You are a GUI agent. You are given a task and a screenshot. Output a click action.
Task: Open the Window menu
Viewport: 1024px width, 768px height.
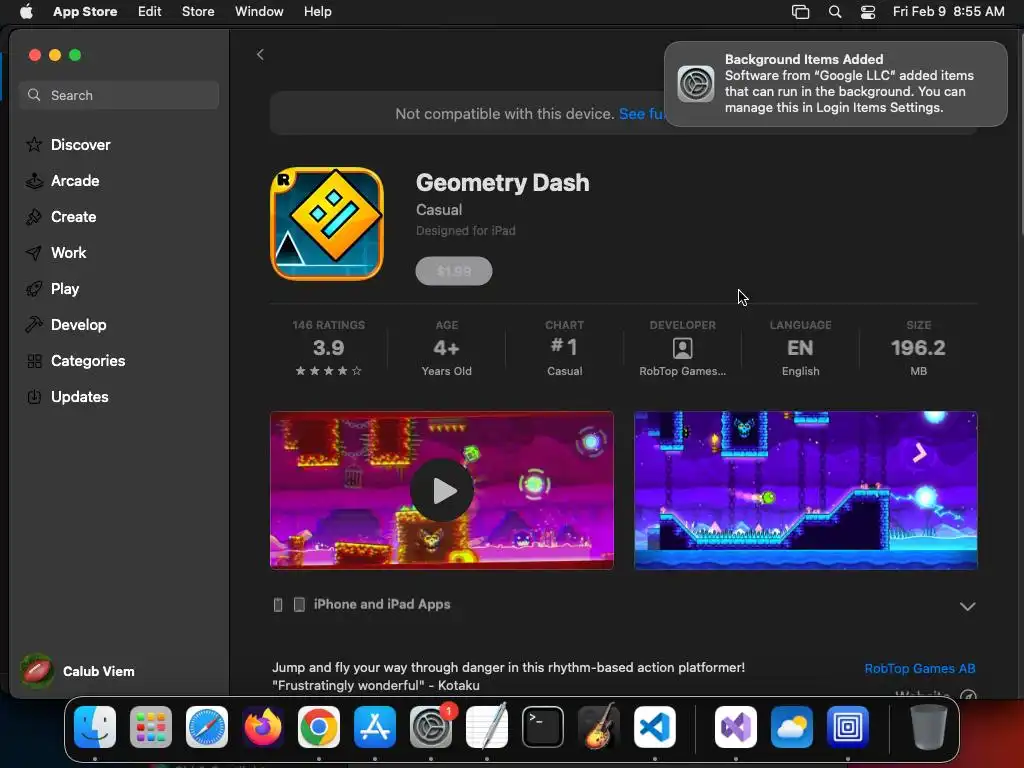(259, 12)
